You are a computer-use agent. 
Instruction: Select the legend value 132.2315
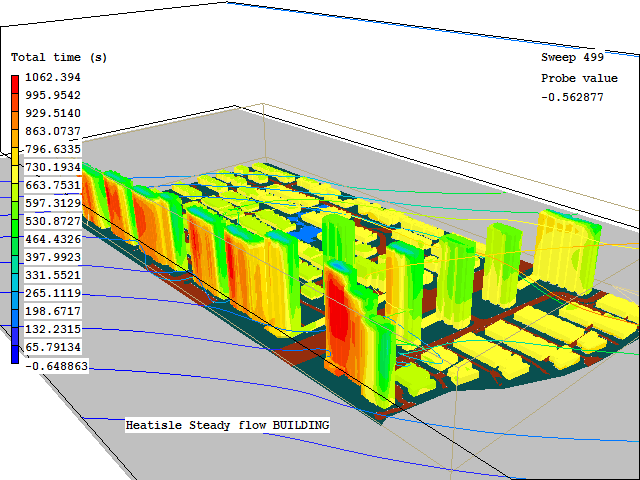pyautogui.click(x=52, y=329)
